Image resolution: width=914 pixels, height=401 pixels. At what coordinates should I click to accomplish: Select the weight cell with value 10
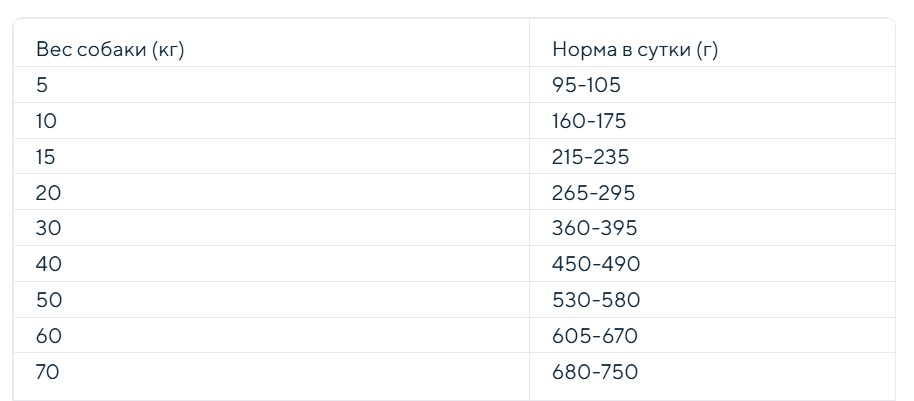(x=46, y=121)
